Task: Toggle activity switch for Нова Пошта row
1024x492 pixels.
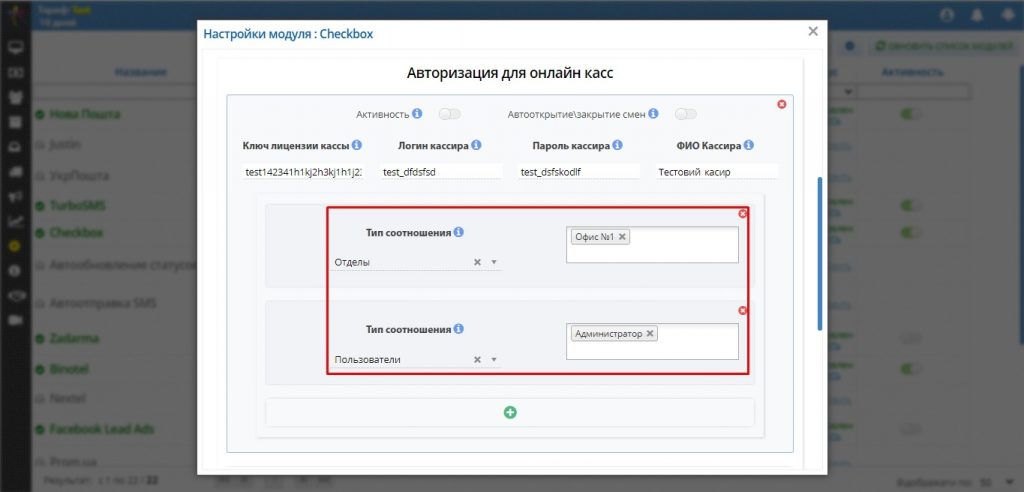Action: tap(910, 114)
